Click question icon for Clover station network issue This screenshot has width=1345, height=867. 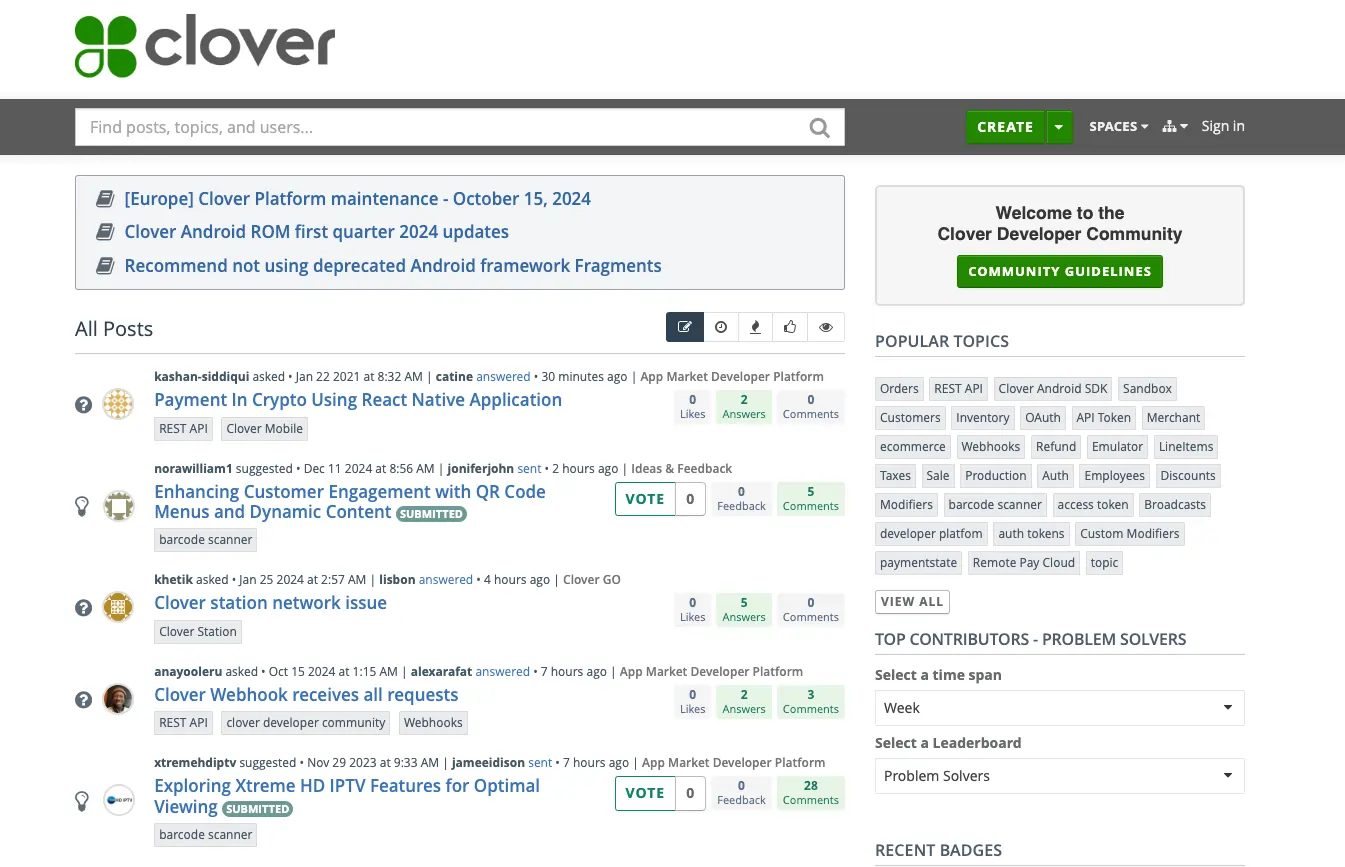[x=84, y=608]
